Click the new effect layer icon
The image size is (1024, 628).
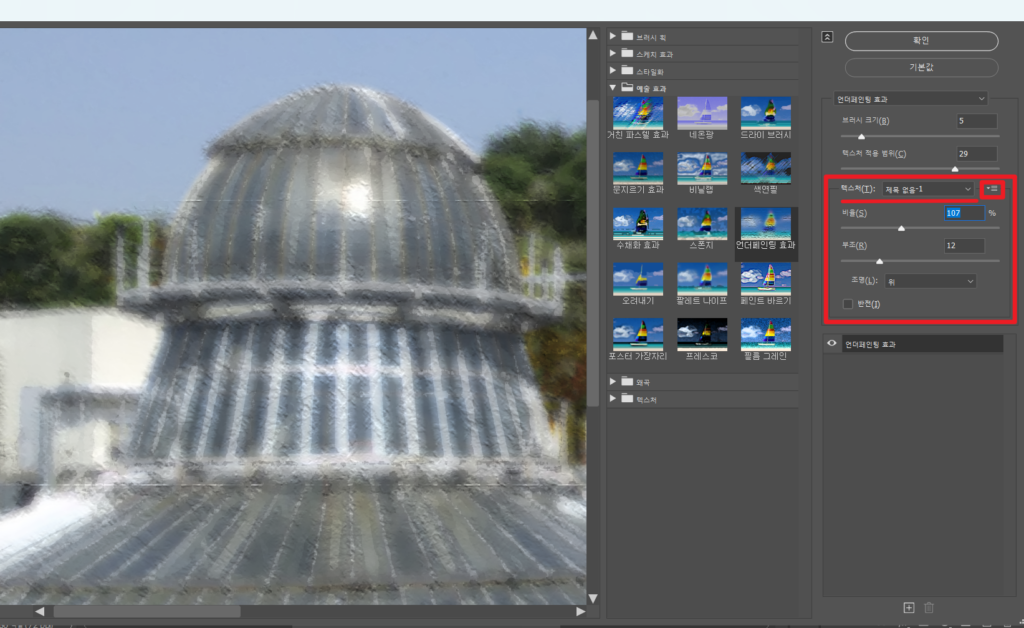coord(908,607)
